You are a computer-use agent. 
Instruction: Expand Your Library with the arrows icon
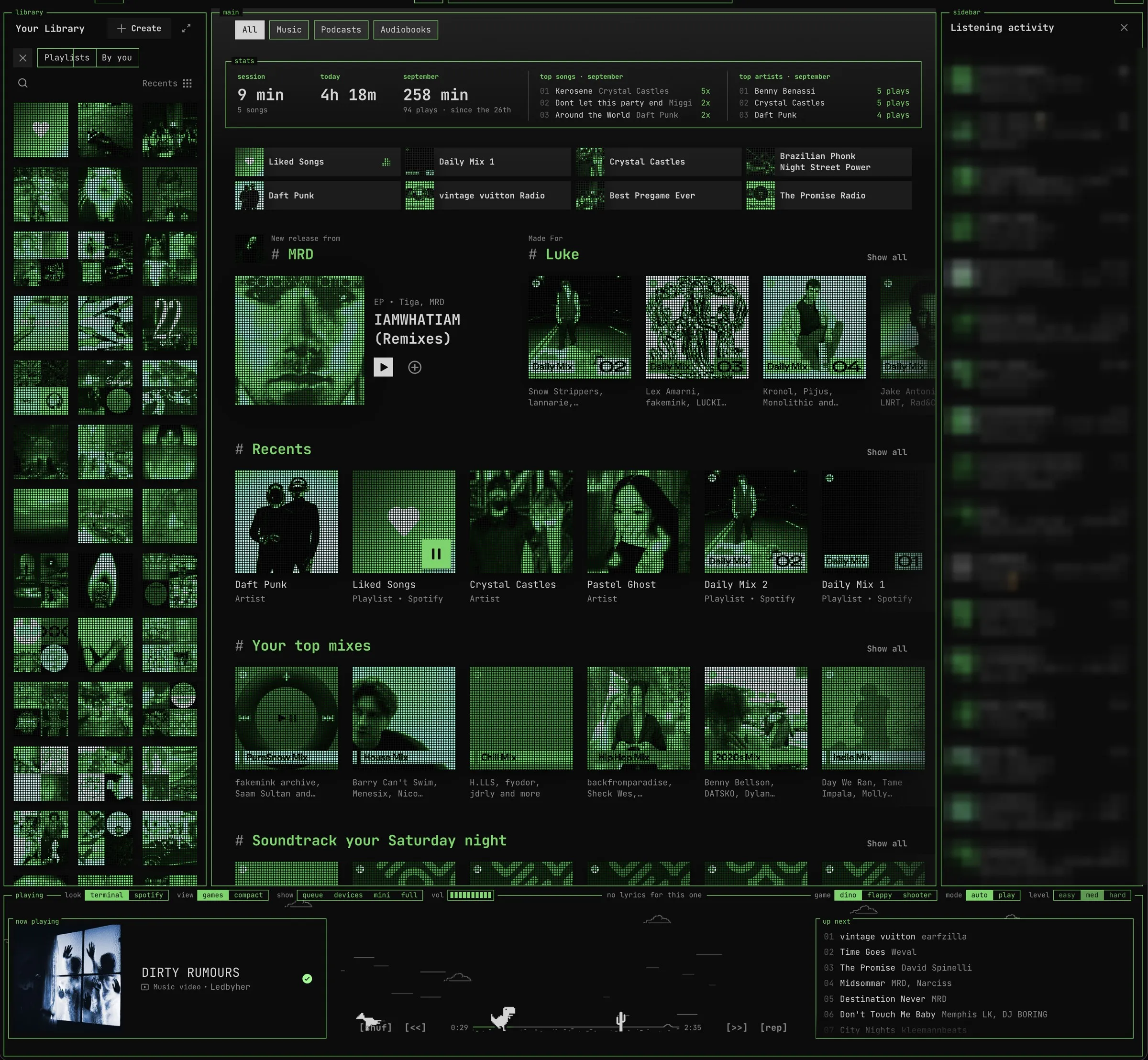point(186,28)
